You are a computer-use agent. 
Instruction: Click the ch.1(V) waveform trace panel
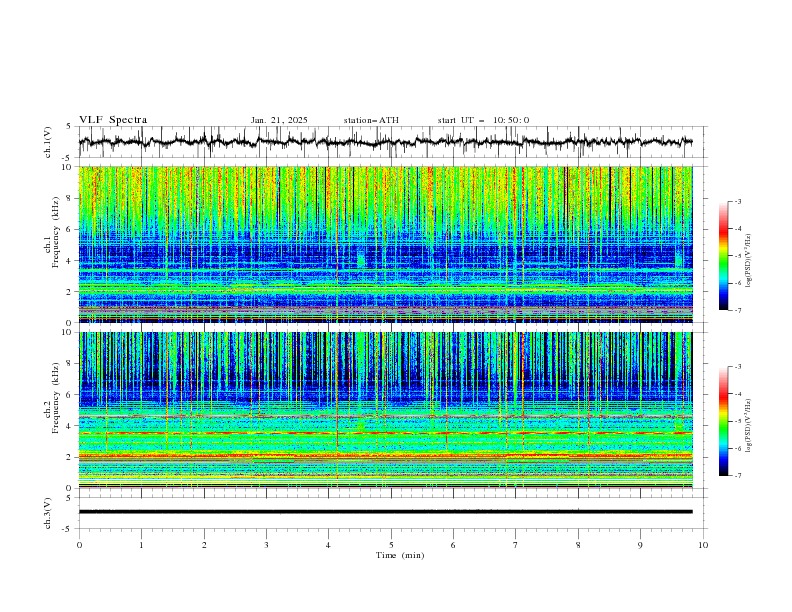392,142
